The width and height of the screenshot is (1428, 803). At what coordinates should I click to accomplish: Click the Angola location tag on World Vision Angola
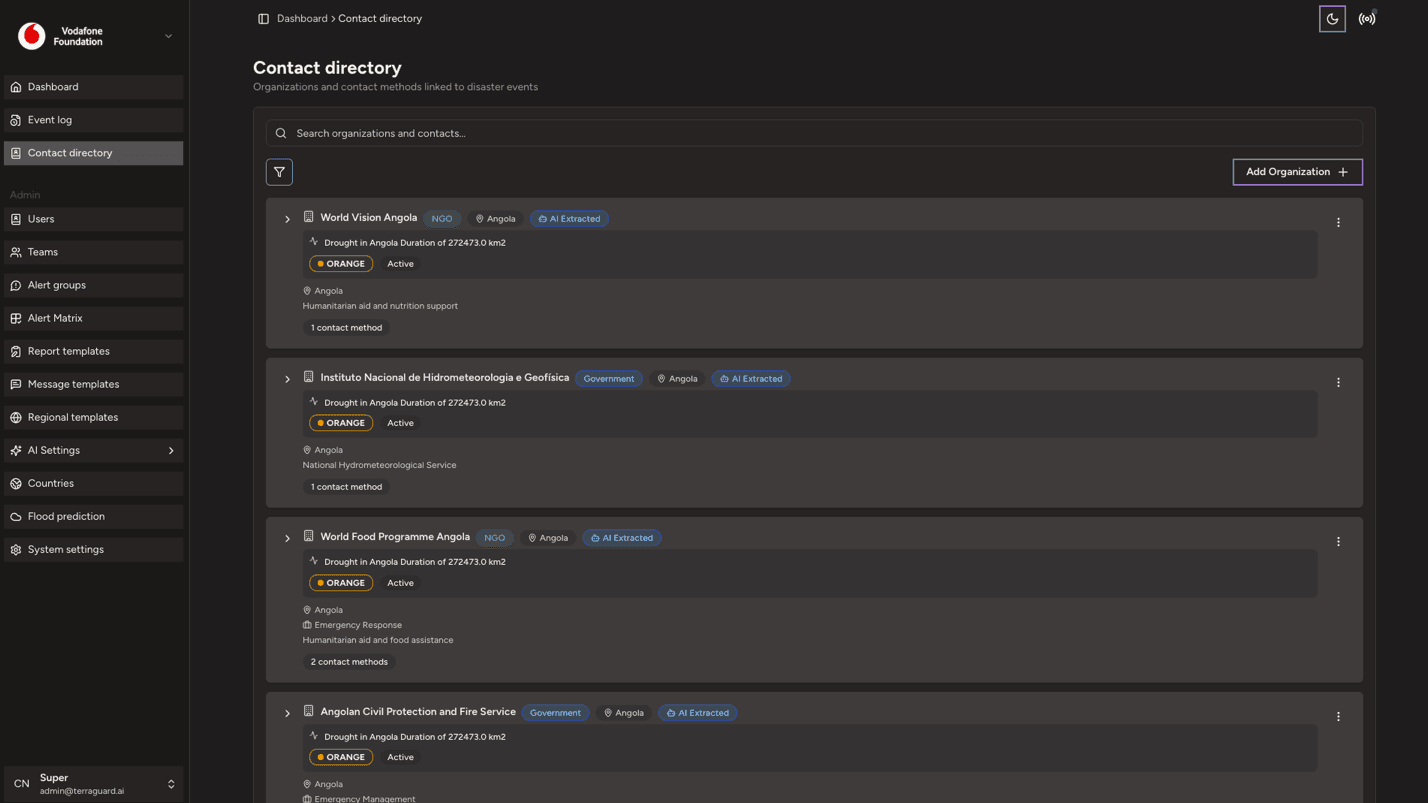coord(495,219)
